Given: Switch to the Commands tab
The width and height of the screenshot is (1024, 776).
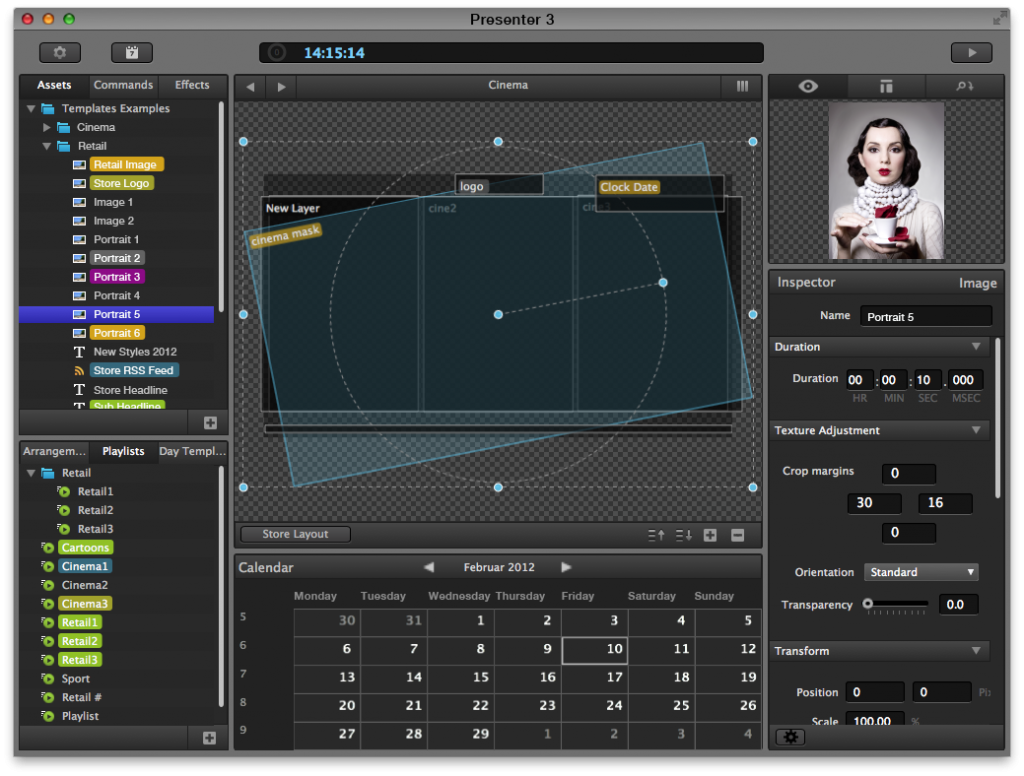Looking at the screenshot, I should [x=123, y=86].
